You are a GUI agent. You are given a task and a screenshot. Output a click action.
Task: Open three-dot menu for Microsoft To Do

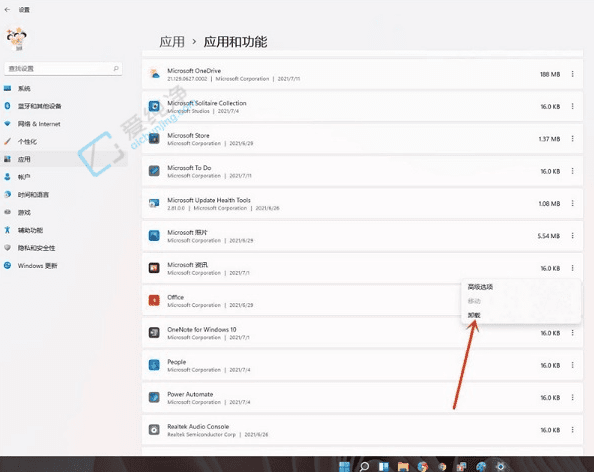pyautogui.click(x=572, y=171)
